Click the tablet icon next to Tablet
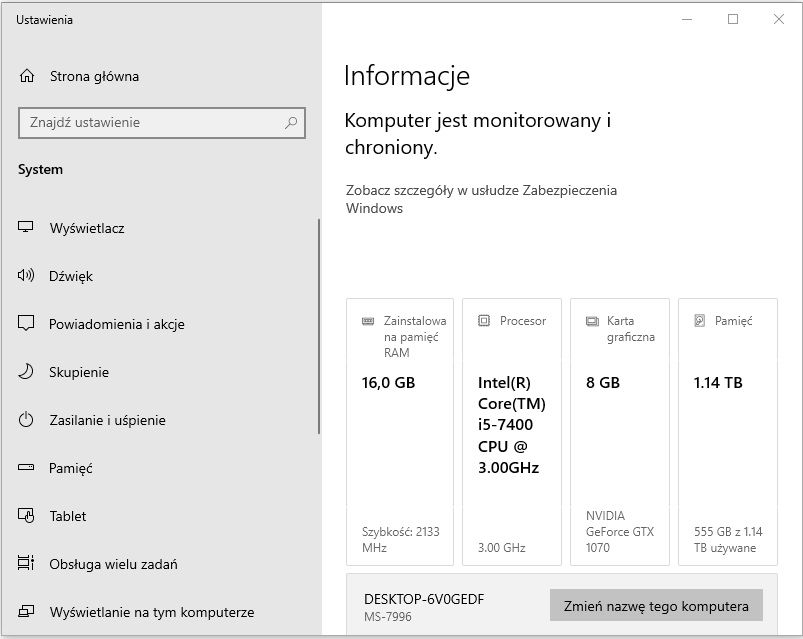Screen dimensions: 803x639 (26, 515)
